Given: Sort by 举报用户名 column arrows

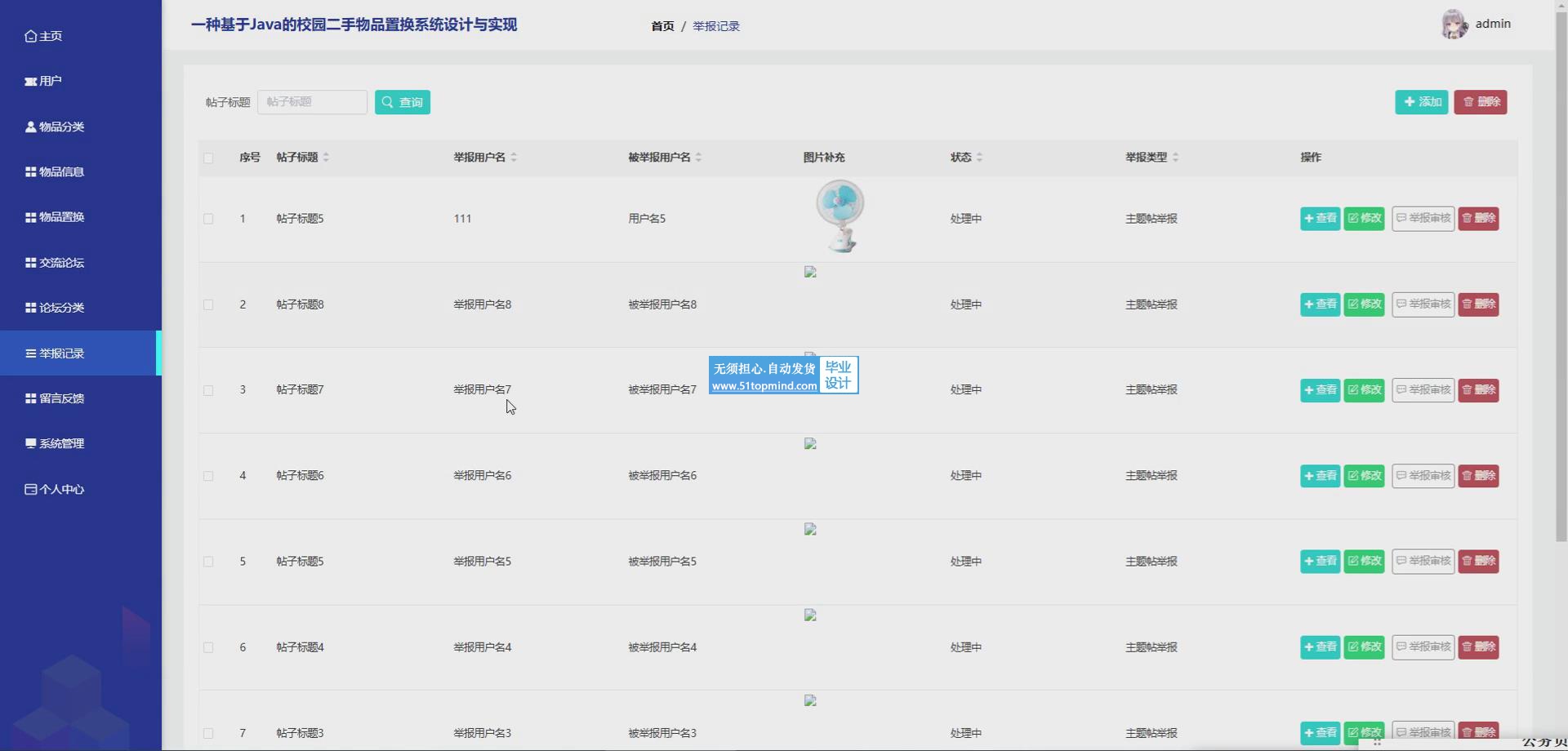Looking at the screenshot, I should pyautogui.click(x=514, y=158).
